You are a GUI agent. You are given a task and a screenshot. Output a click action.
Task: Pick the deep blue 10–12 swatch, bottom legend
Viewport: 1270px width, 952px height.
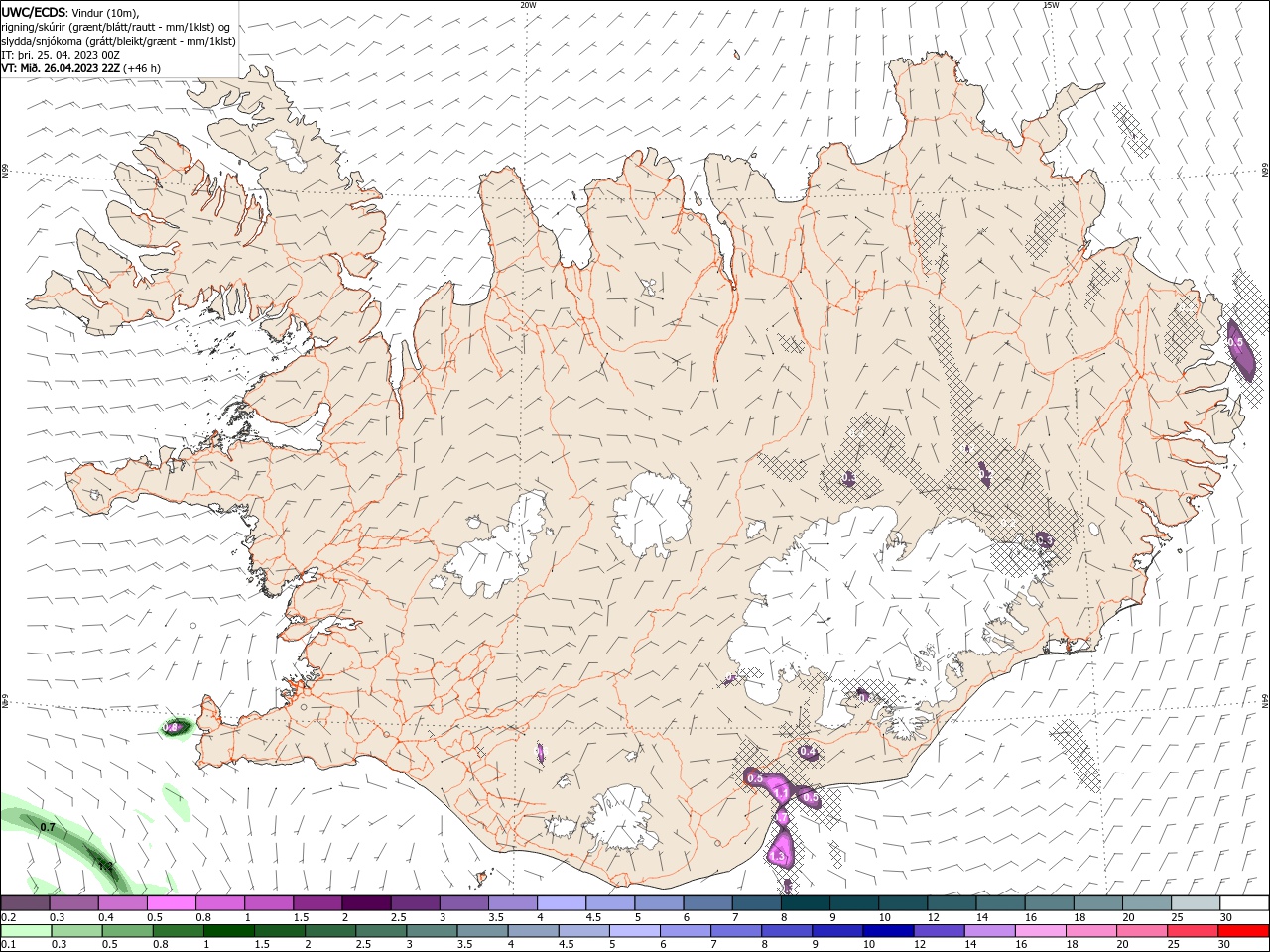pyautogui.click(x=888, y=931)
